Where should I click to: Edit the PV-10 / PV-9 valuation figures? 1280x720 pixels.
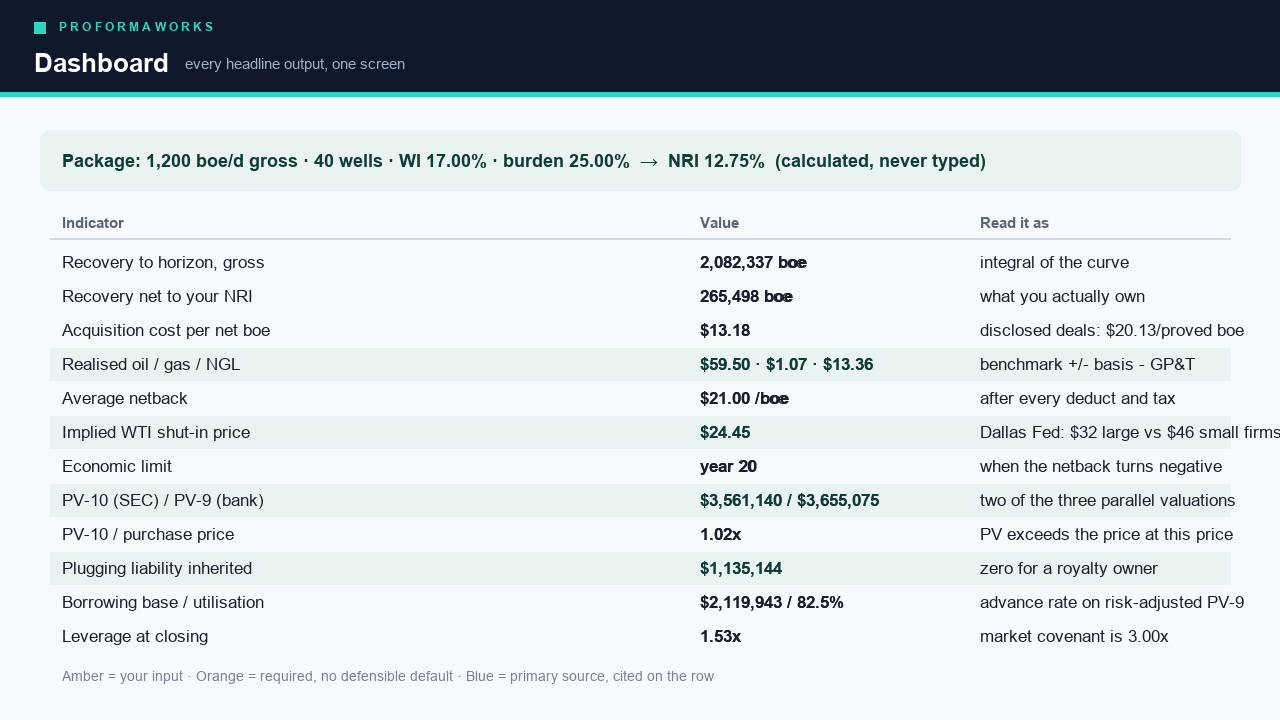coord(790,500)
